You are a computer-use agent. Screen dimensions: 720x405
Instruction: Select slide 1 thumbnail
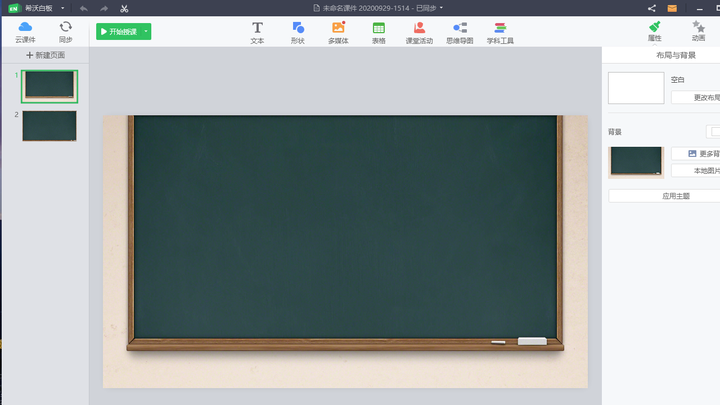click(50, 86)
